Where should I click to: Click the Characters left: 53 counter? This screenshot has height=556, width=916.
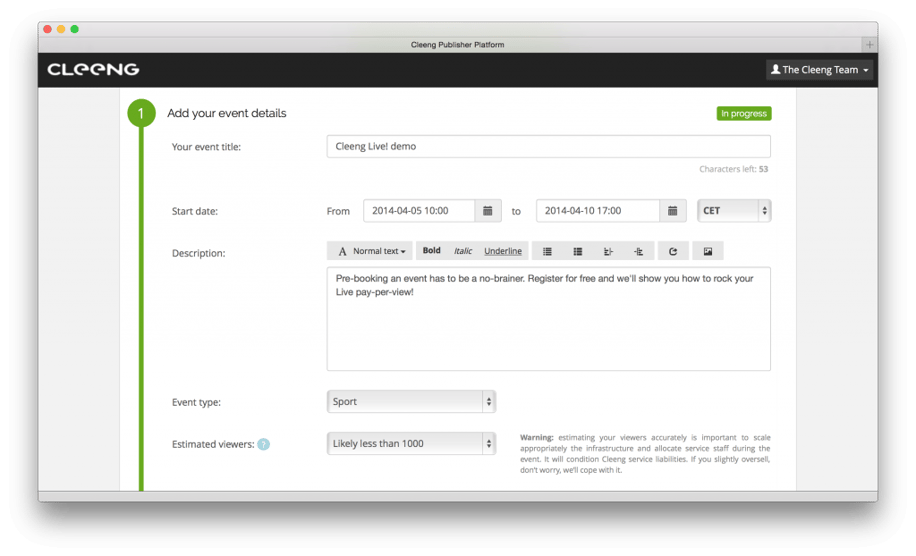tap(734, 169)
